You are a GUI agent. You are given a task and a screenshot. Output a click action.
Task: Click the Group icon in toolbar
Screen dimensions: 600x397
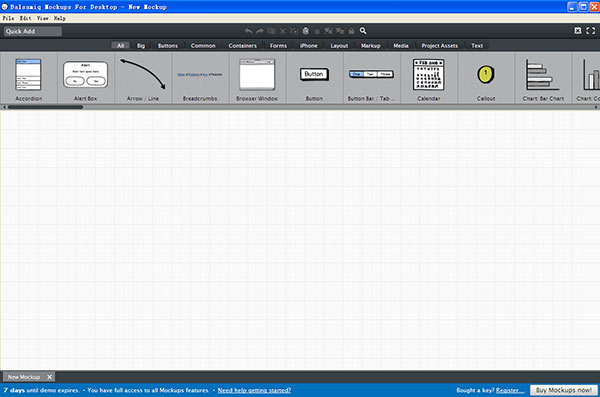(328, 31)
